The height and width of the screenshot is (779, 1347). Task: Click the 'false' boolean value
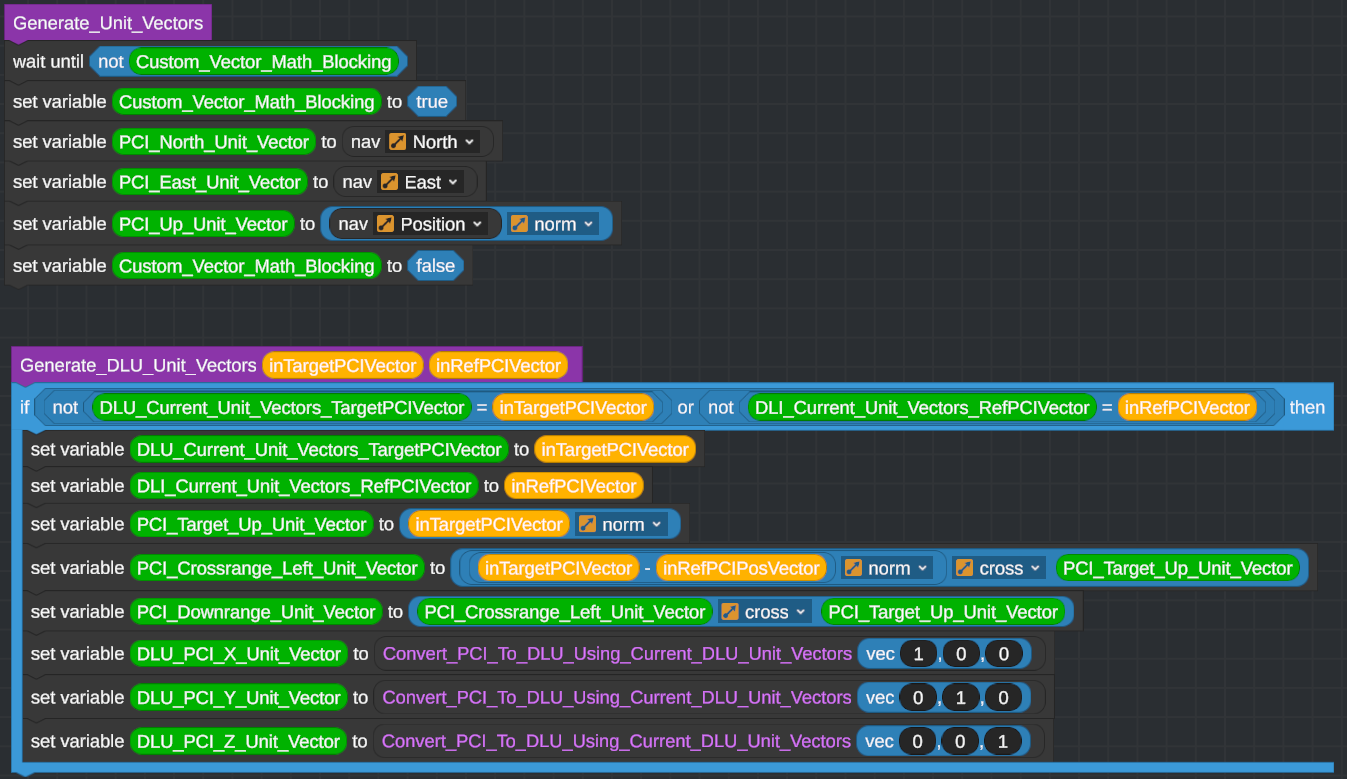point(435,266)
